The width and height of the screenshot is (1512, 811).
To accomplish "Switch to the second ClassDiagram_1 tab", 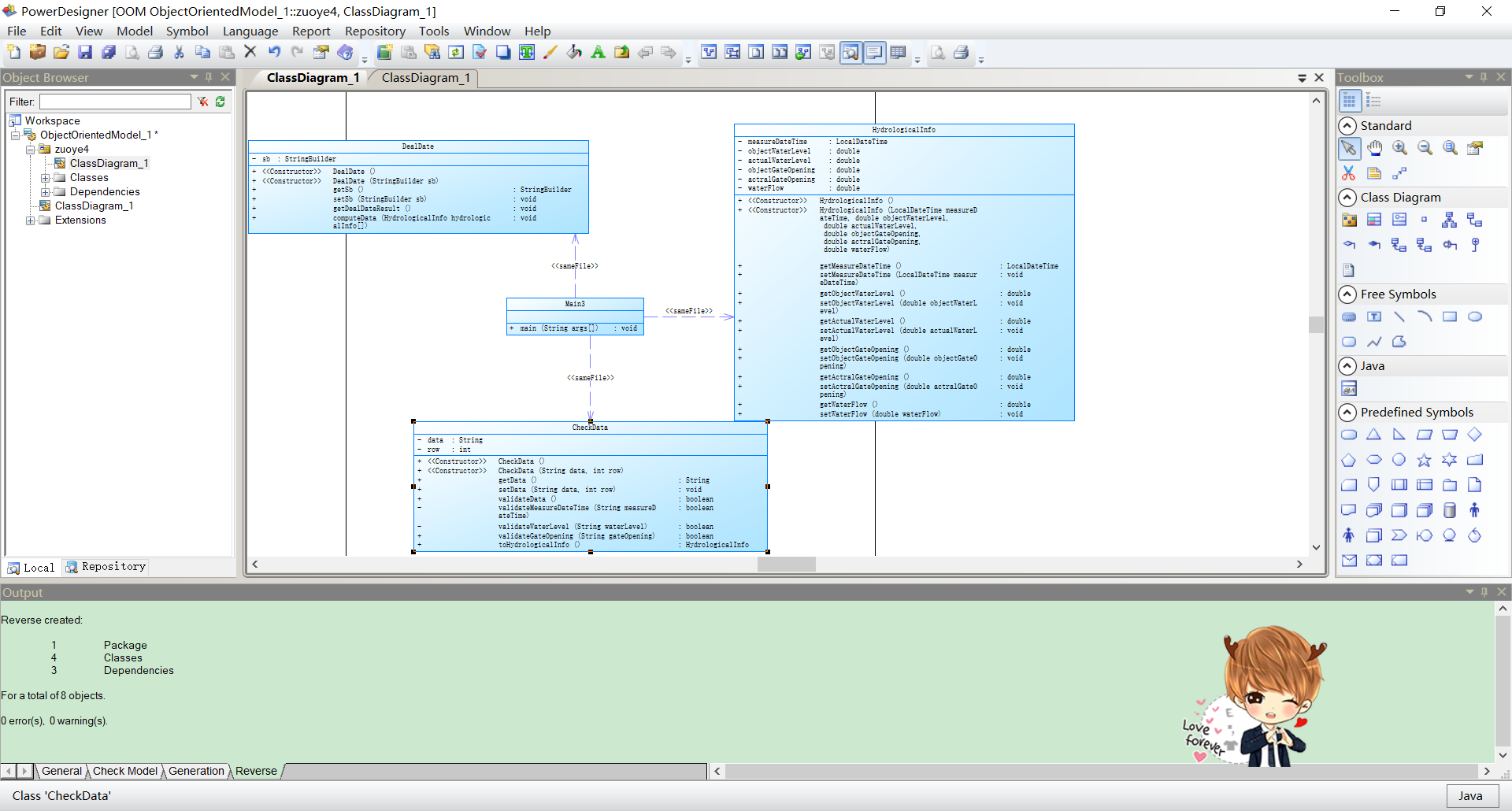I will (425, 78).
